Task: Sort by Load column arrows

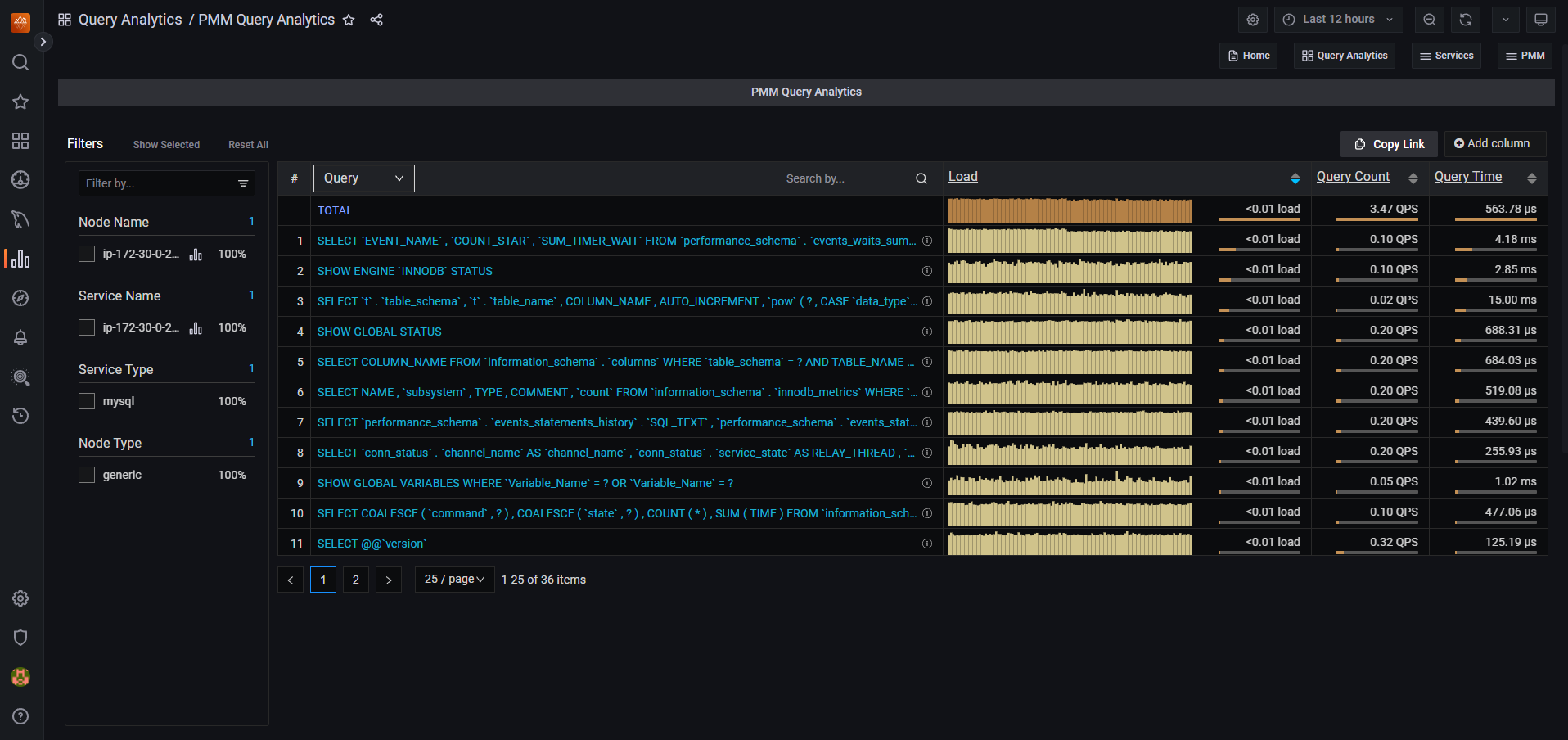Action: [1295, 178]
